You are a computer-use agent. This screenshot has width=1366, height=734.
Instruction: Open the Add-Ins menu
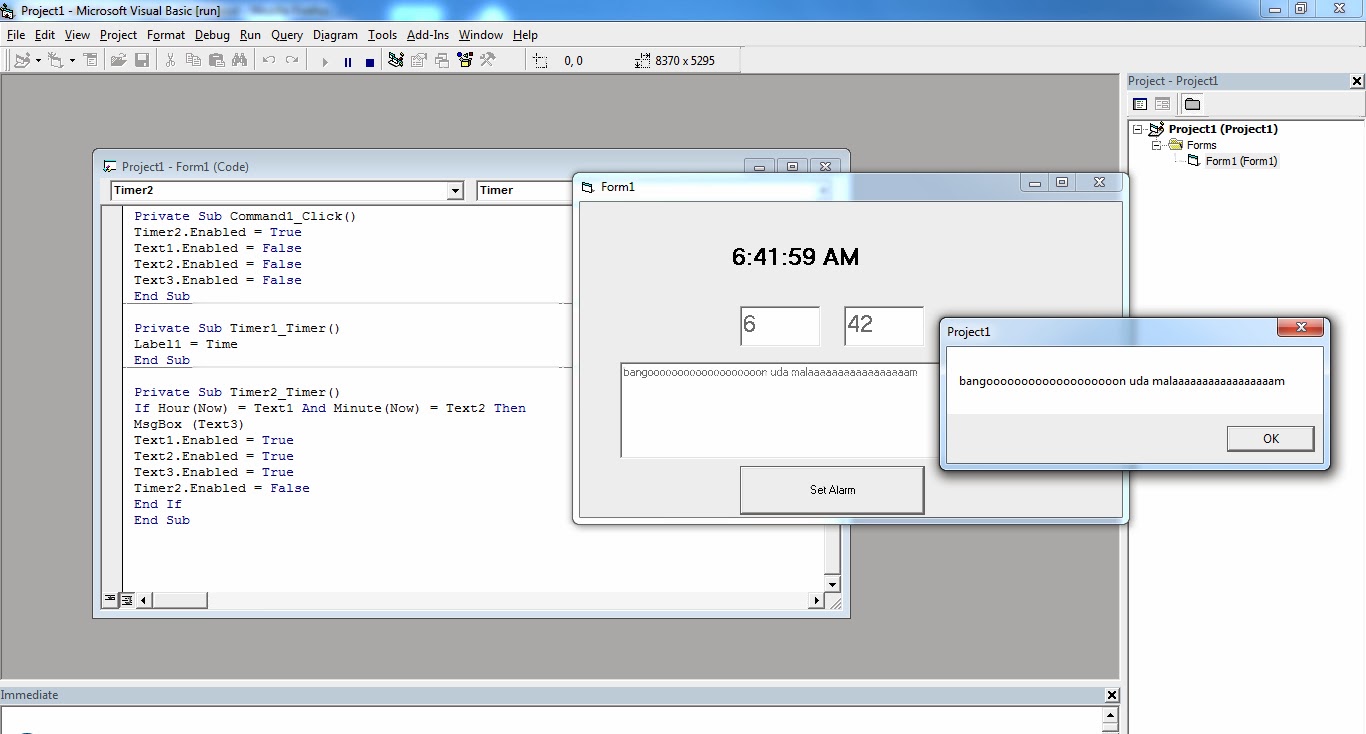428,35
